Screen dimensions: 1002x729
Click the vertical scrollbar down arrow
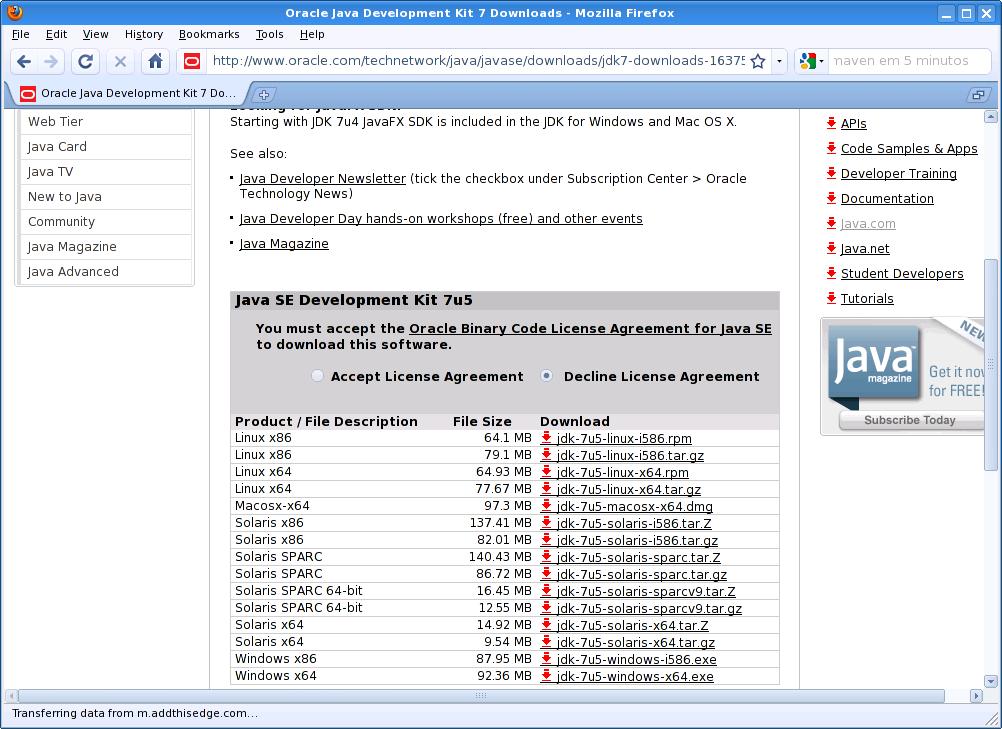(990, 681)
